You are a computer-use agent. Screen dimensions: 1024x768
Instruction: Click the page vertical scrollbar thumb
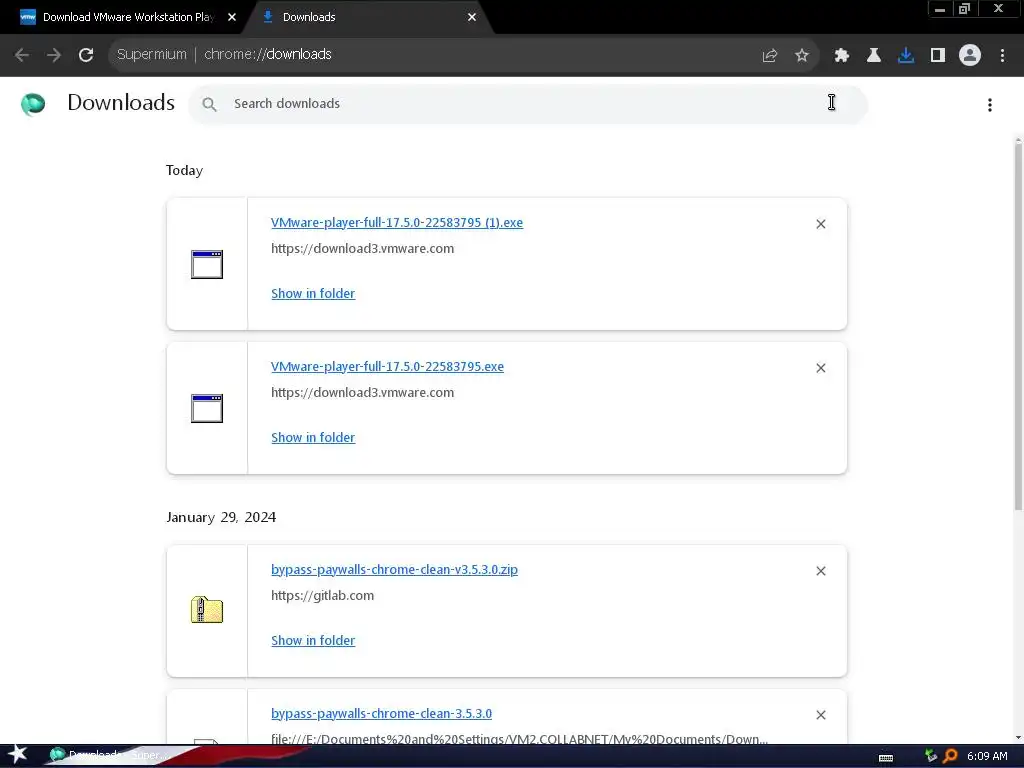pyautogui.click(x=1019, y=327)
